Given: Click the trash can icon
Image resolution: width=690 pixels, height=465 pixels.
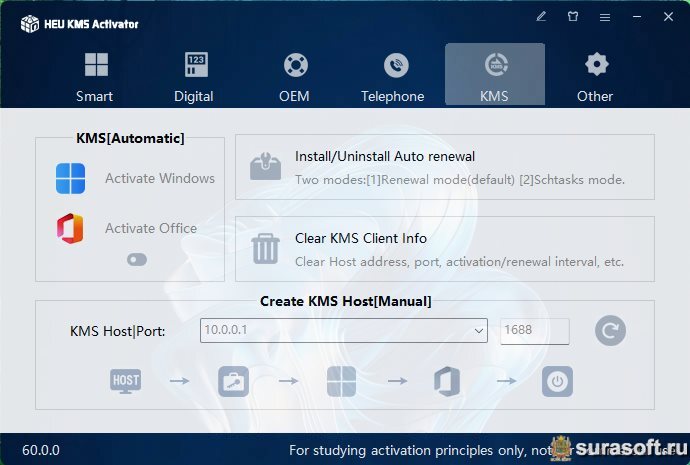Looking at the screenshot, I should pos(265,249).
